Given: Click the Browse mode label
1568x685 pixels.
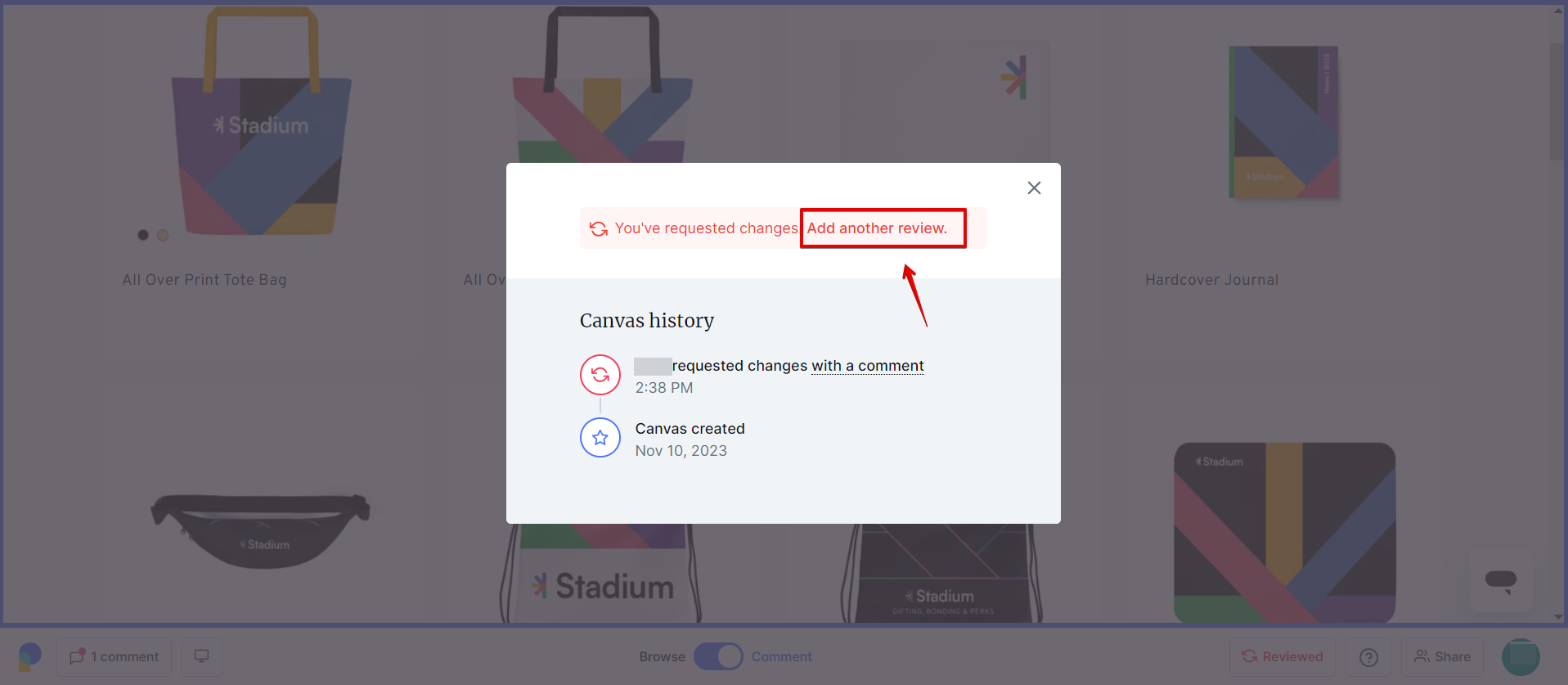Looking at the screenshot, I should pyautogui.click(x=662, y=656).
